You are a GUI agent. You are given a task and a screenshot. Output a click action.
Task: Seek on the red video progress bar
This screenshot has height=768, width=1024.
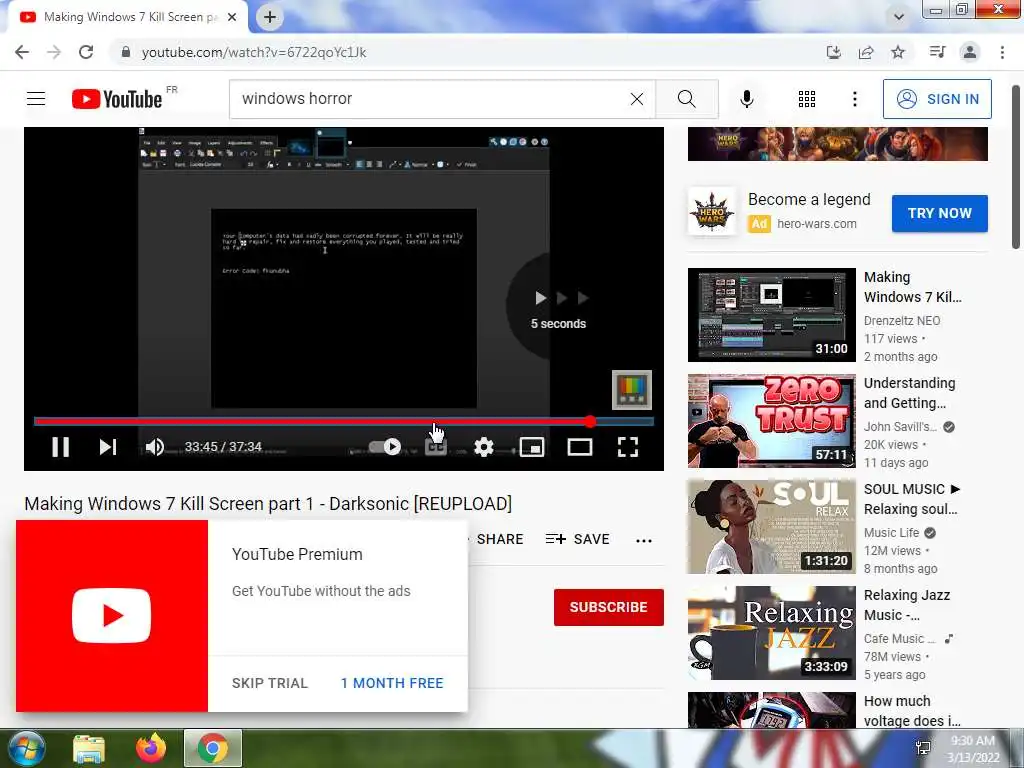(x=344, y=422)
